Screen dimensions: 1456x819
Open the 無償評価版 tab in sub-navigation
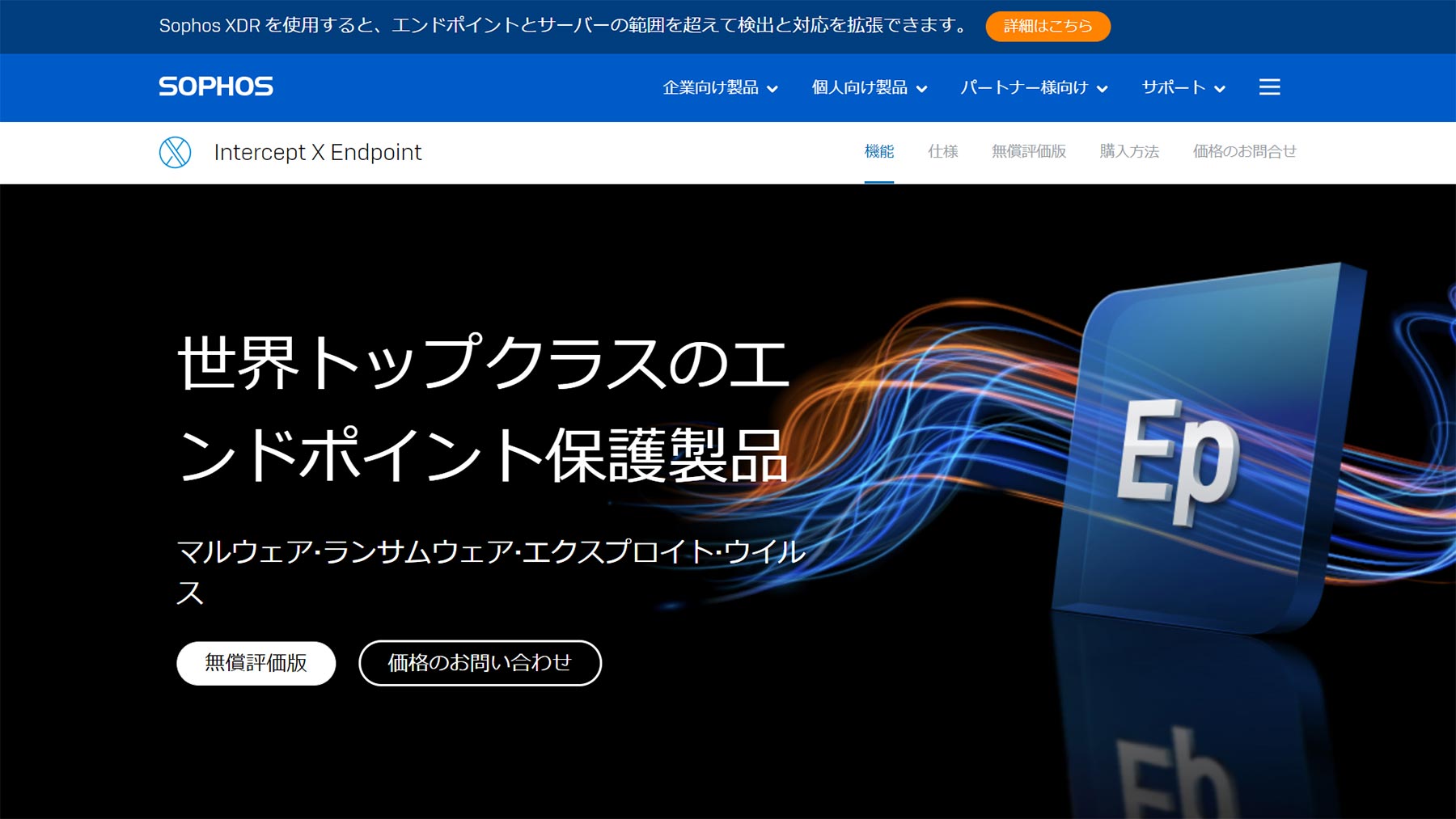pyautogui.click(x=1029, y=151)
